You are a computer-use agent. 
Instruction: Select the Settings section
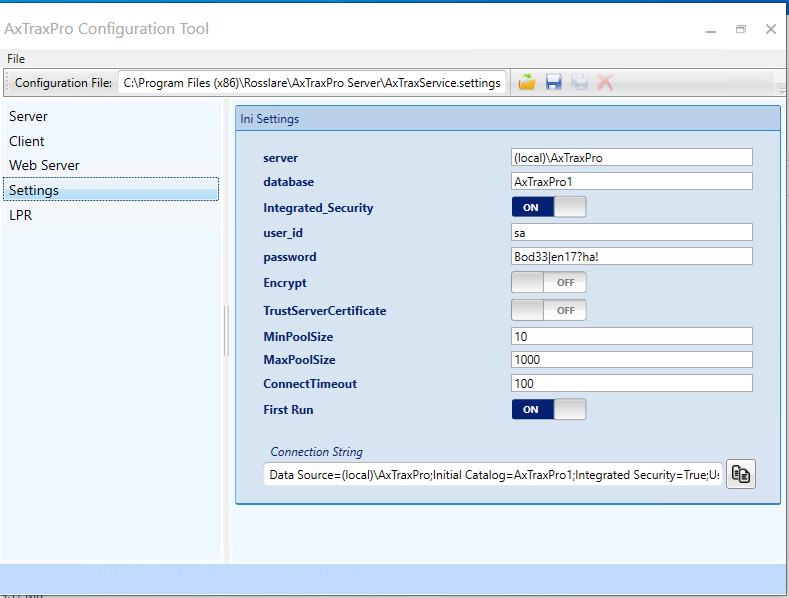(111, 190)
